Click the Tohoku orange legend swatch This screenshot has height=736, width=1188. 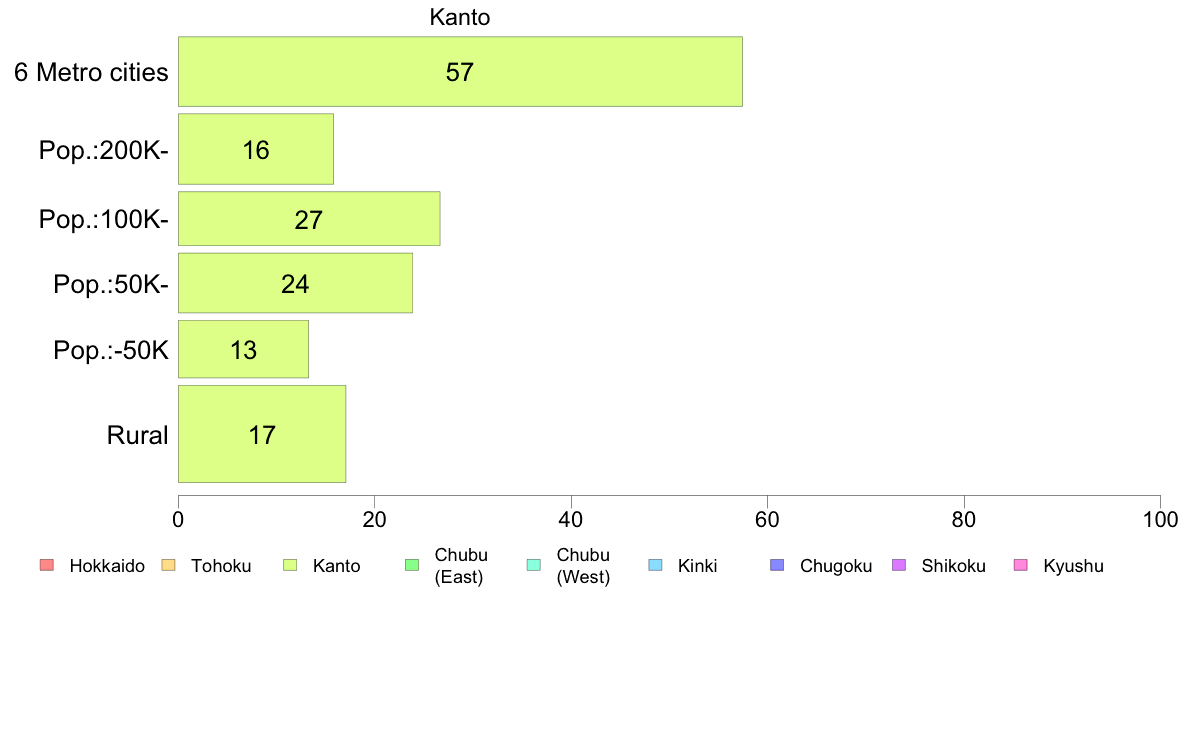coord(168,565)
